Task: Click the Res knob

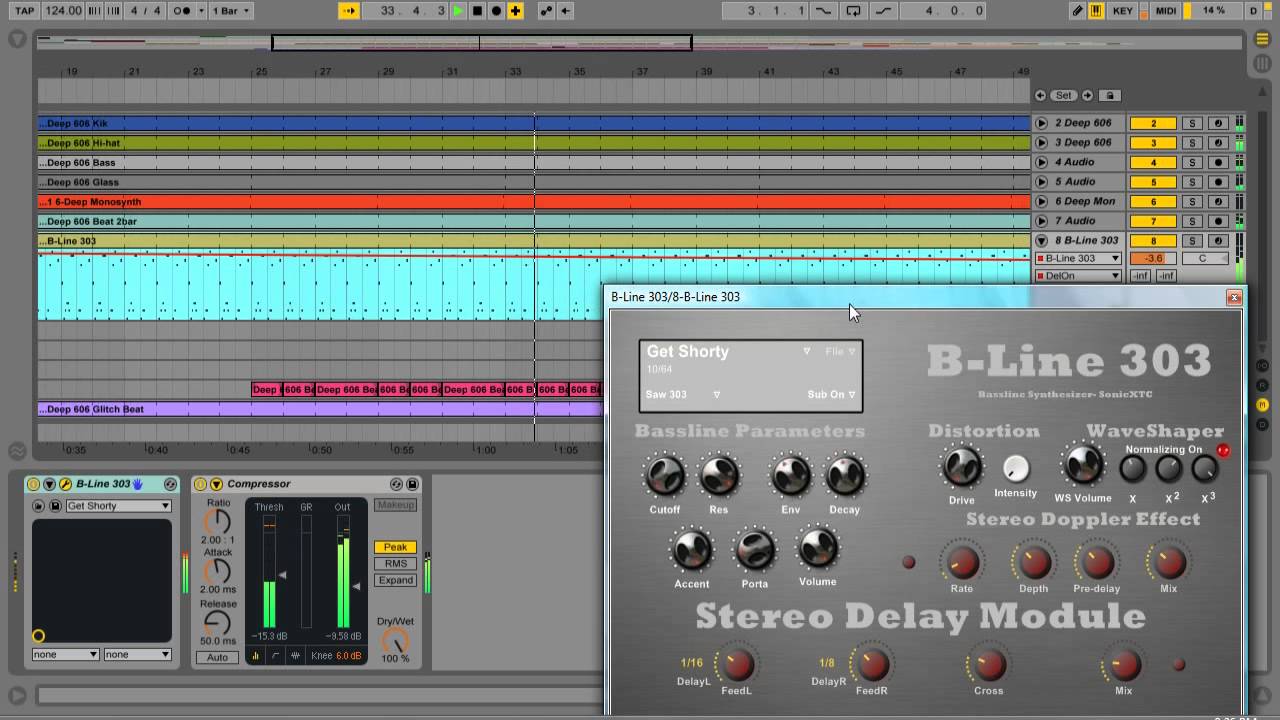Action: coord(719,477)
